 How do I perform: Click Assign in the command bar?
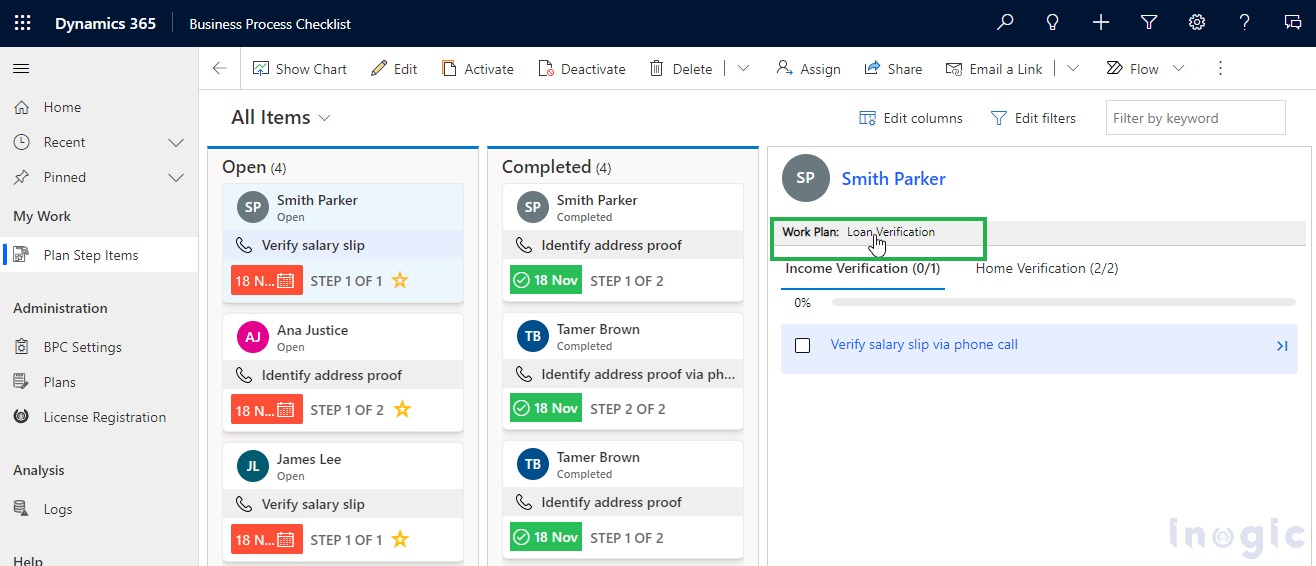(808, 69)
